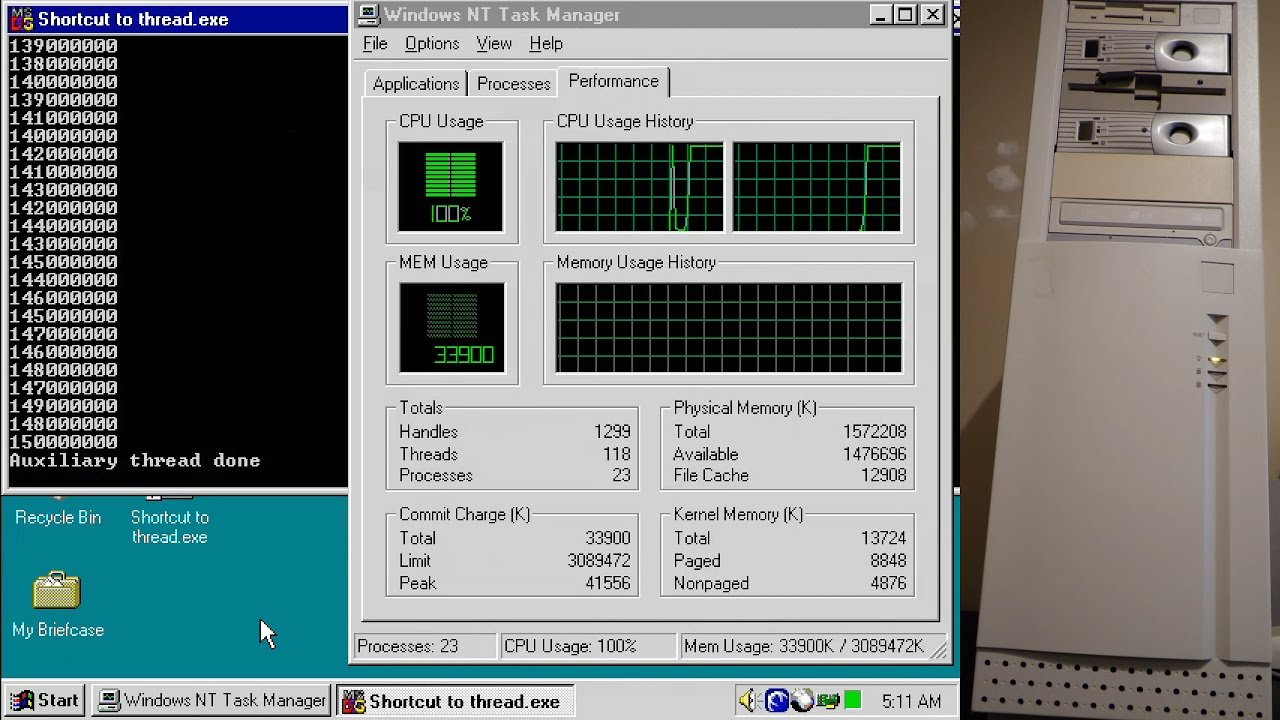Click the volume speaker tray icon
This screenshot has height=720, width=1280.
point(747,701)
